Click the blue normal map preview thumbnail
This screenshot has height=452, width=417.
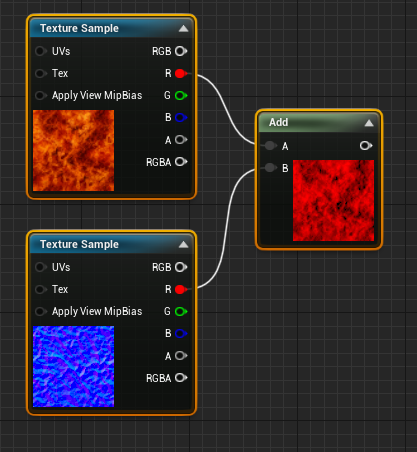[73, 366]
